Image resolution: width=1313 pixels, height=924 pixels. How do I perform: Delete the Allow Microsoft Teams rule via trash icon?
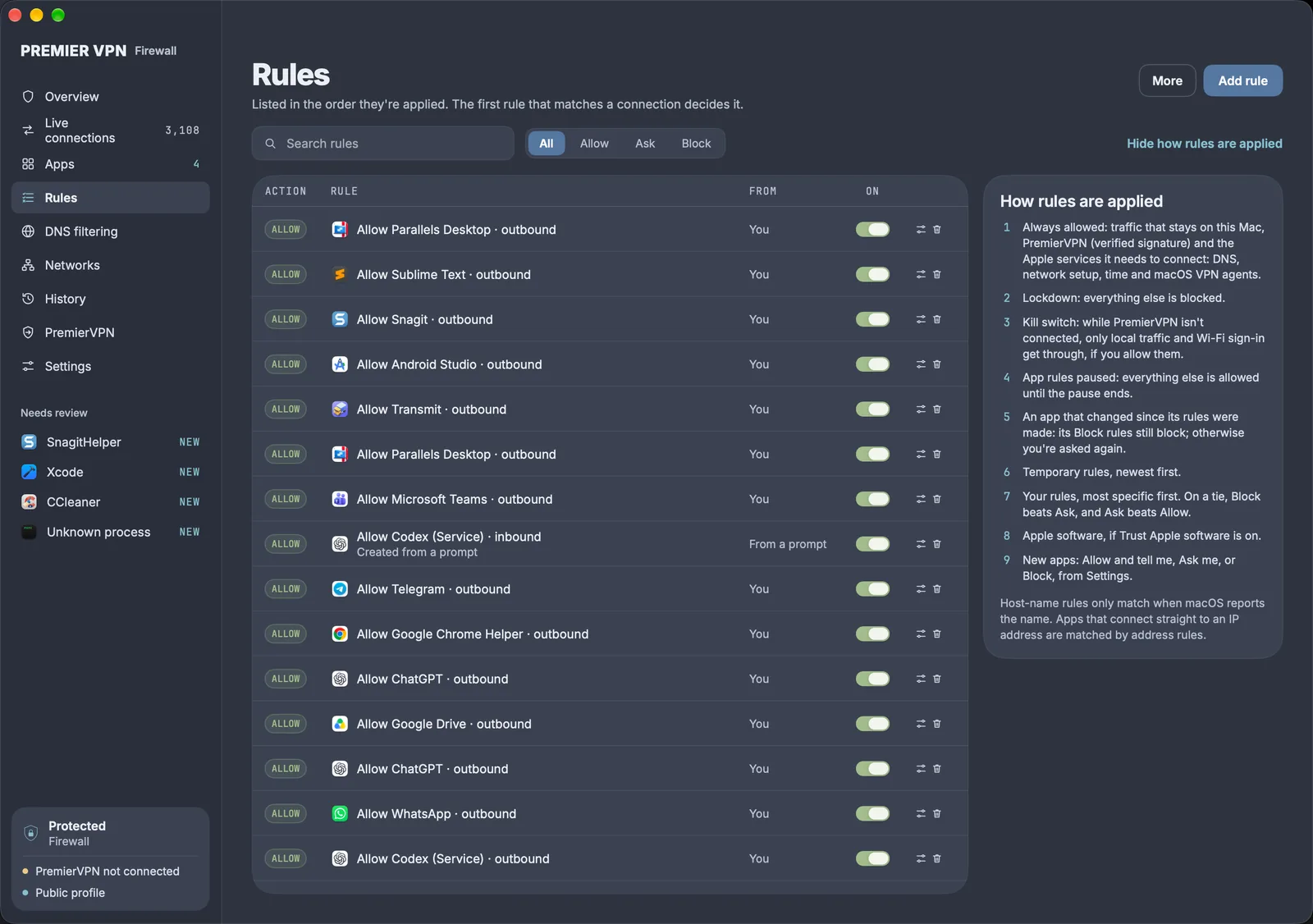click(x=936, y=499)
